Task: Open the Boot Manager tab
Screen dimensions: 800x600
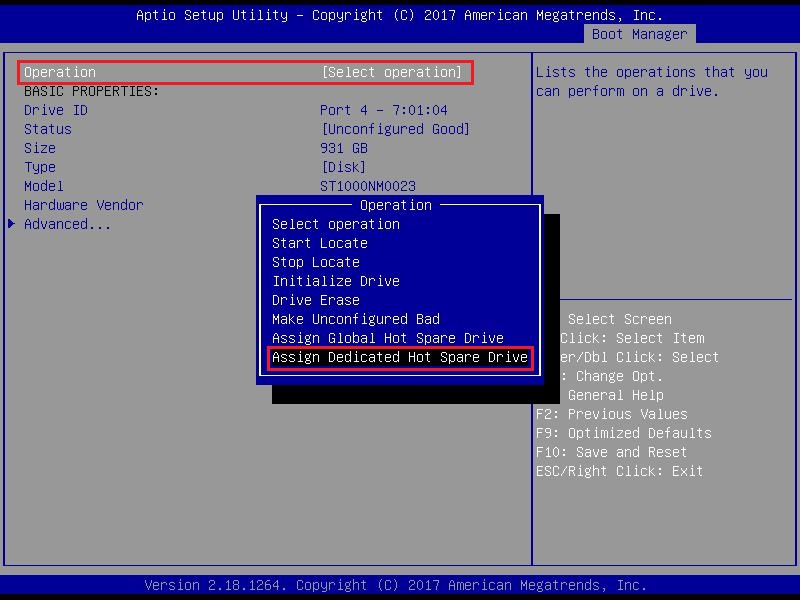Action: coord(638,34)
